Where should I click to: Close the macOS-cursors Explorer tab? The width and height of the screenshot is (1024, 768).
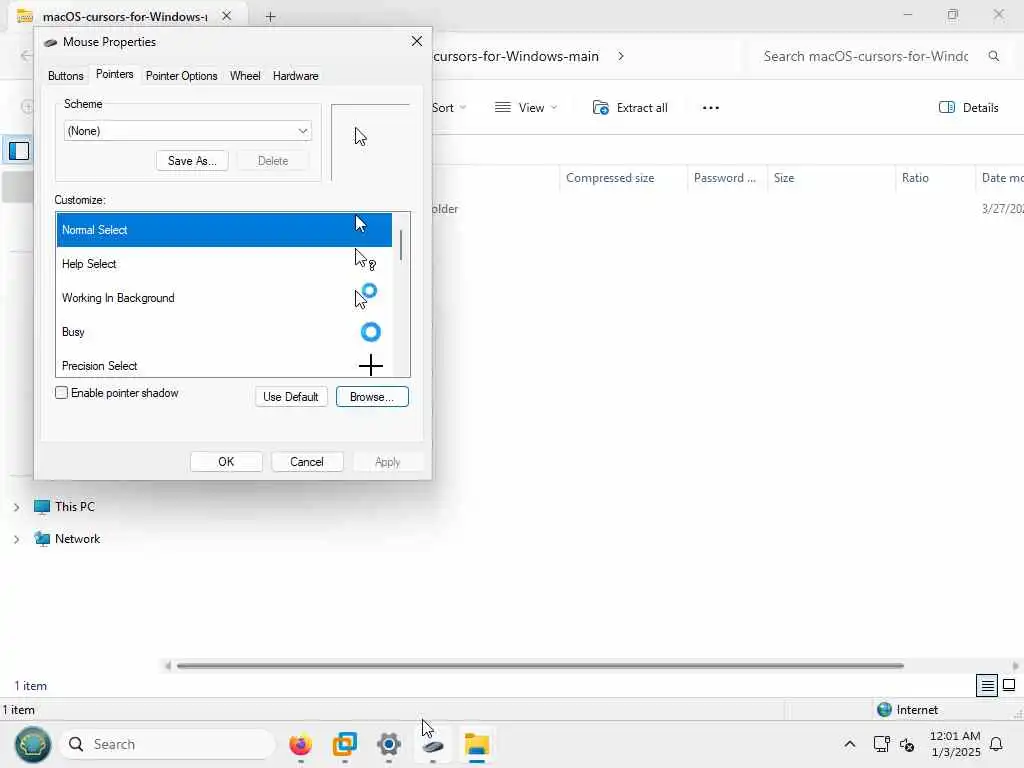(x=227, y=16)
